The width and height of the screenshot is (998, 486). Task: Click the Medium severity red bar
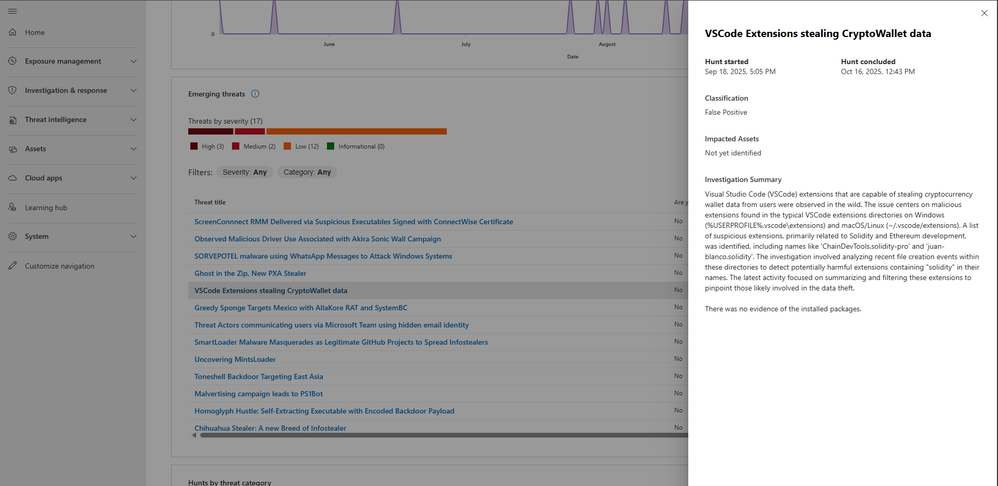pyautogui.click(x=250, y=131)
